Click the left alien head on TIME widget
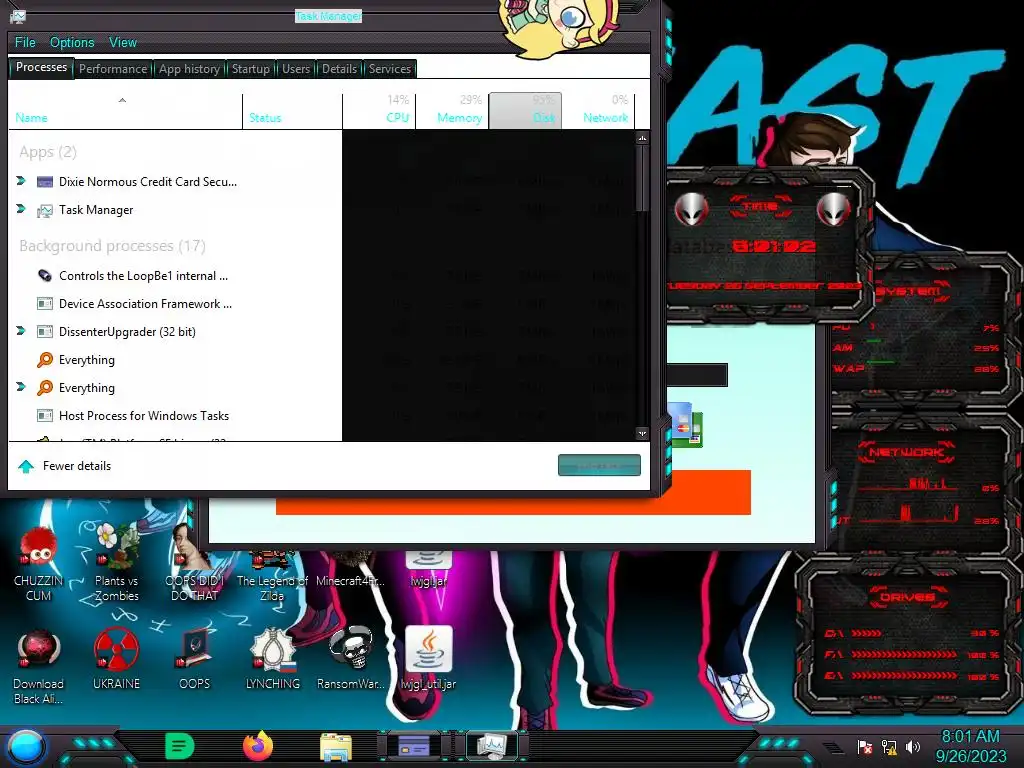Screen dimensions: 1024x768 point(692,209)
